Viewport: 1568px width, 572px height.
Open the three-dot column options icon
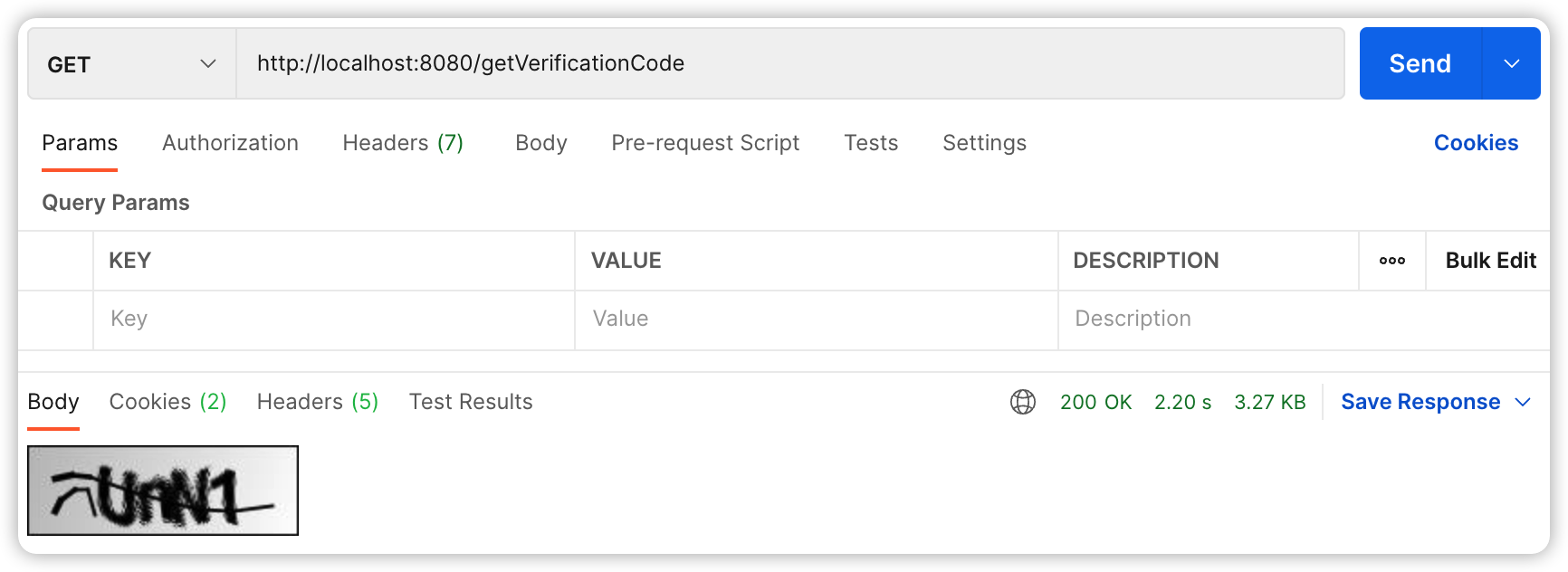[1392, 261]
